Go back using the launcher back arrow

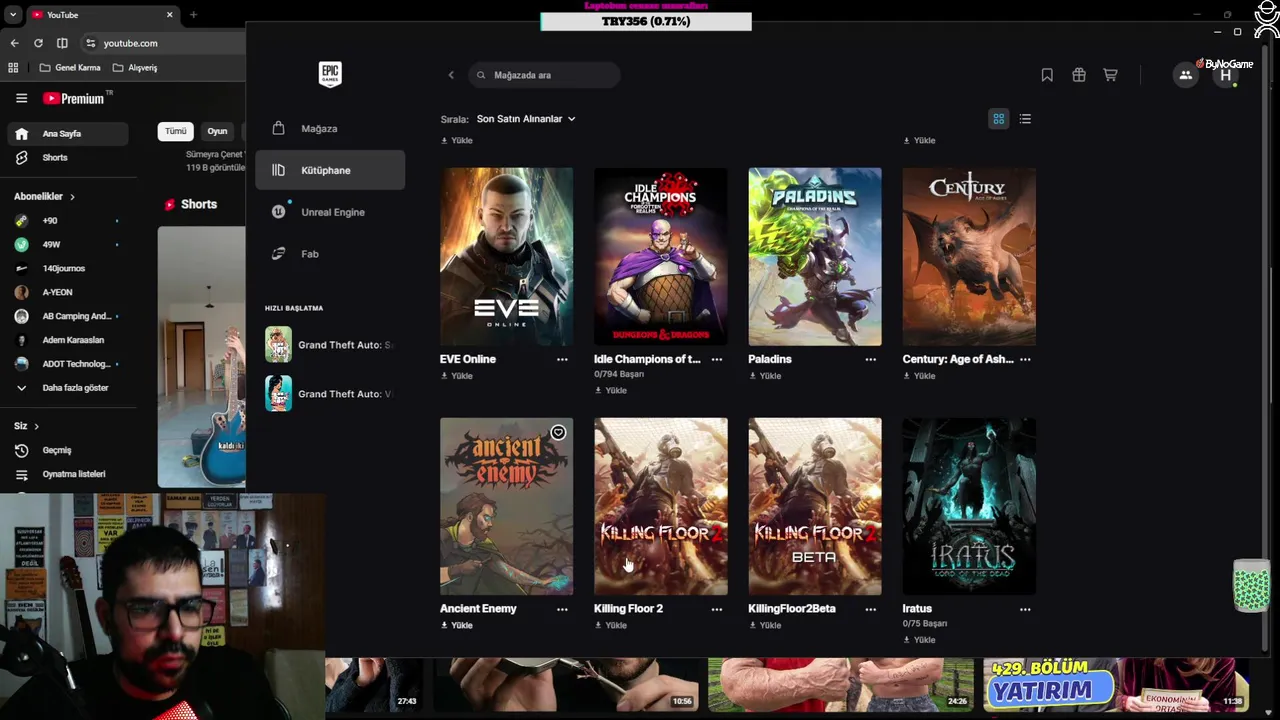[x=451, y=75]
